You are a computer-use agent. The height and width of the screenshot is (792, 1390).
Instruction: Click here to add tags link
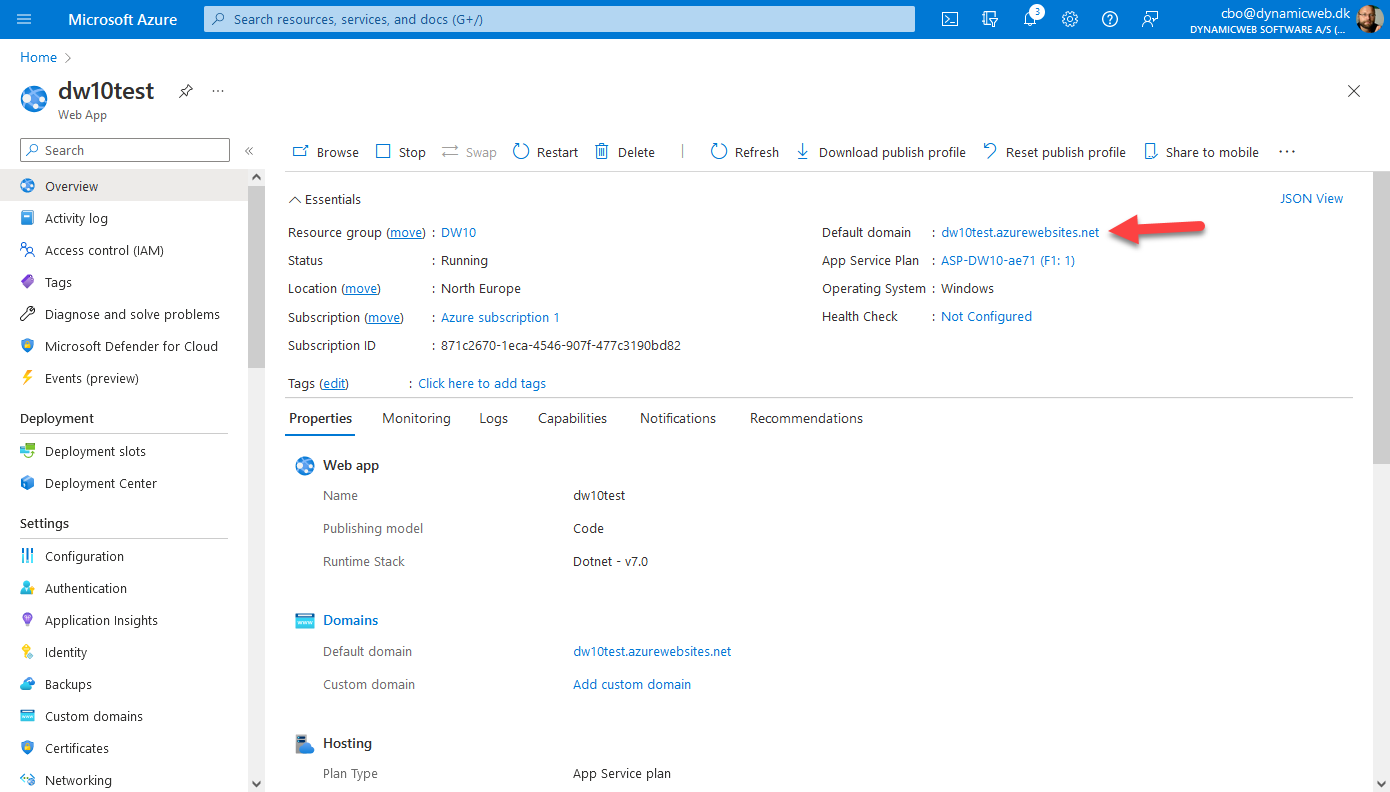482,383
